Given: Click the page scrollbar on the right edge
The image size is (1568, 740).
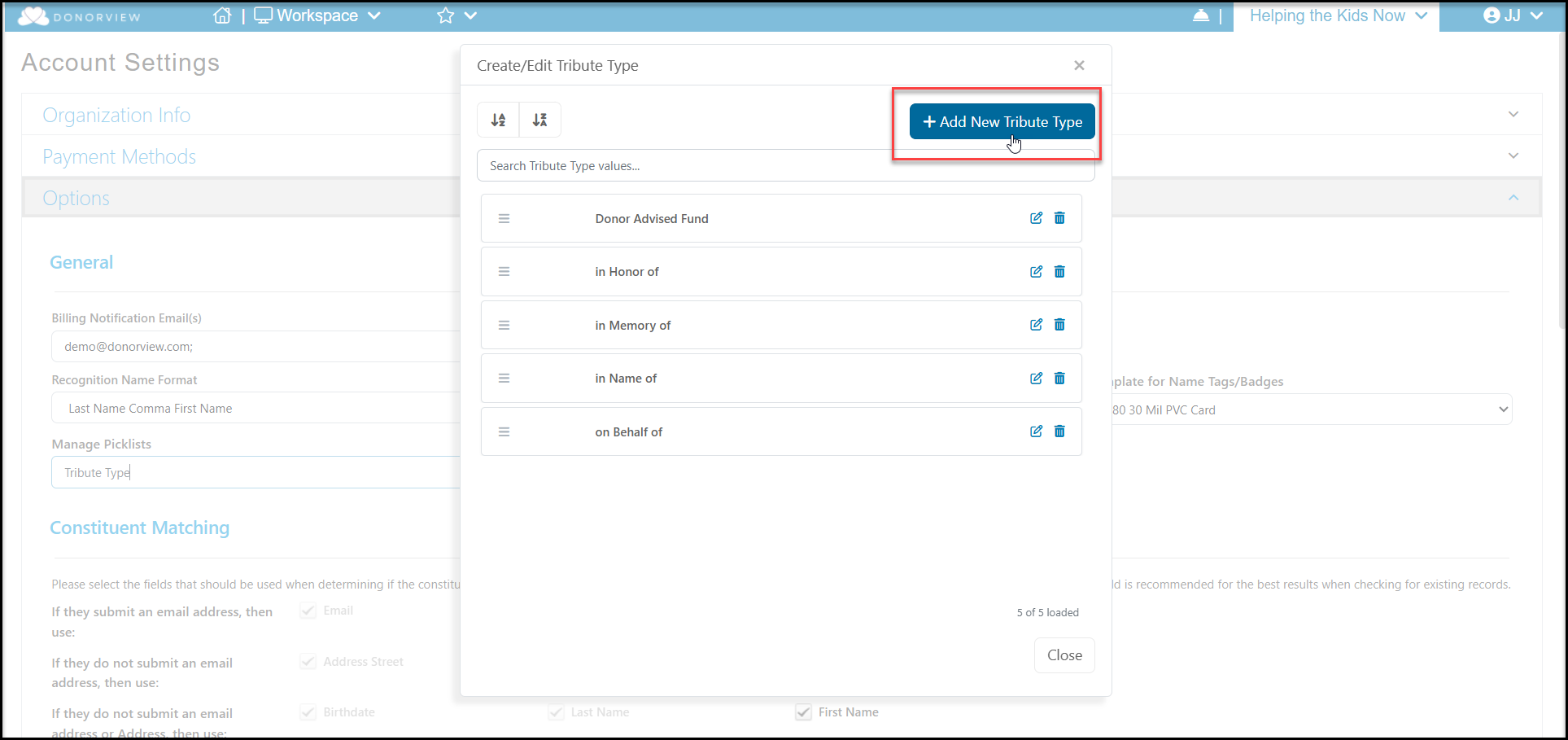Looking at the screenshot, I should click(1561, 179).
